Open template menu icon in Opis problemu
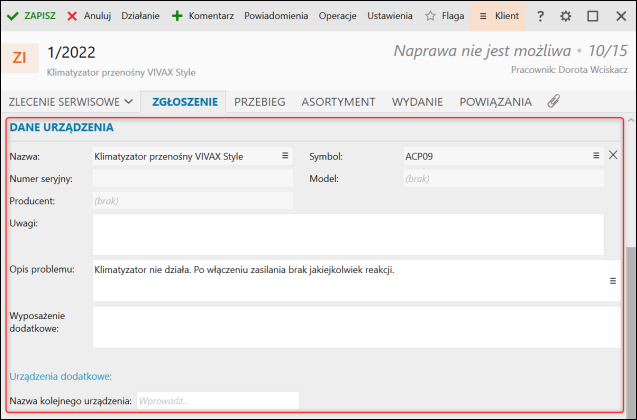Image resolution: width=637 pixels, height=420 pixels. coord(613,281)
